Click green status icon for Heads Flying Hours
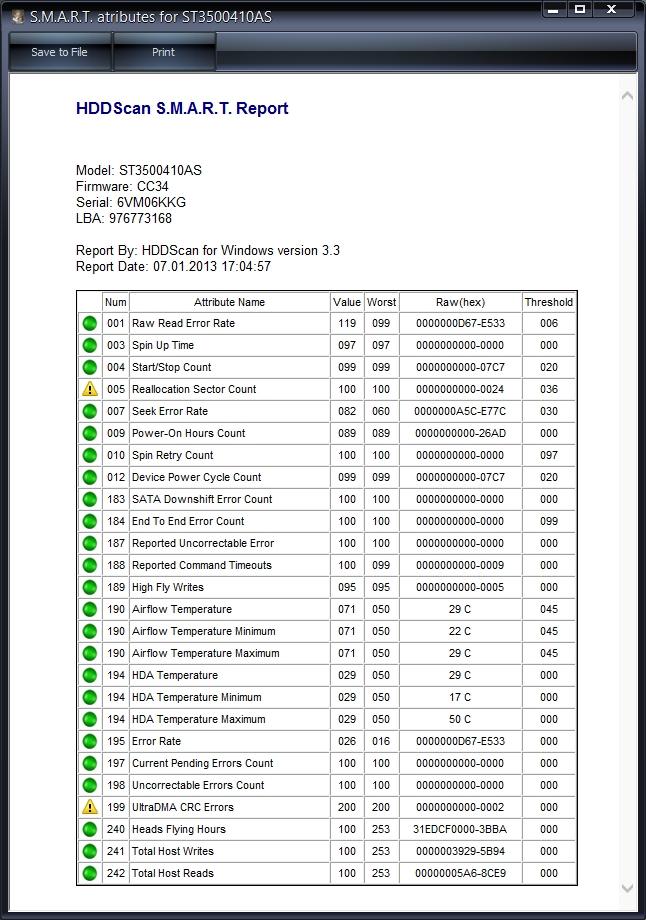The height and width of the screenshot is (920, 646). pyautogui.click(x=90, y=829)
